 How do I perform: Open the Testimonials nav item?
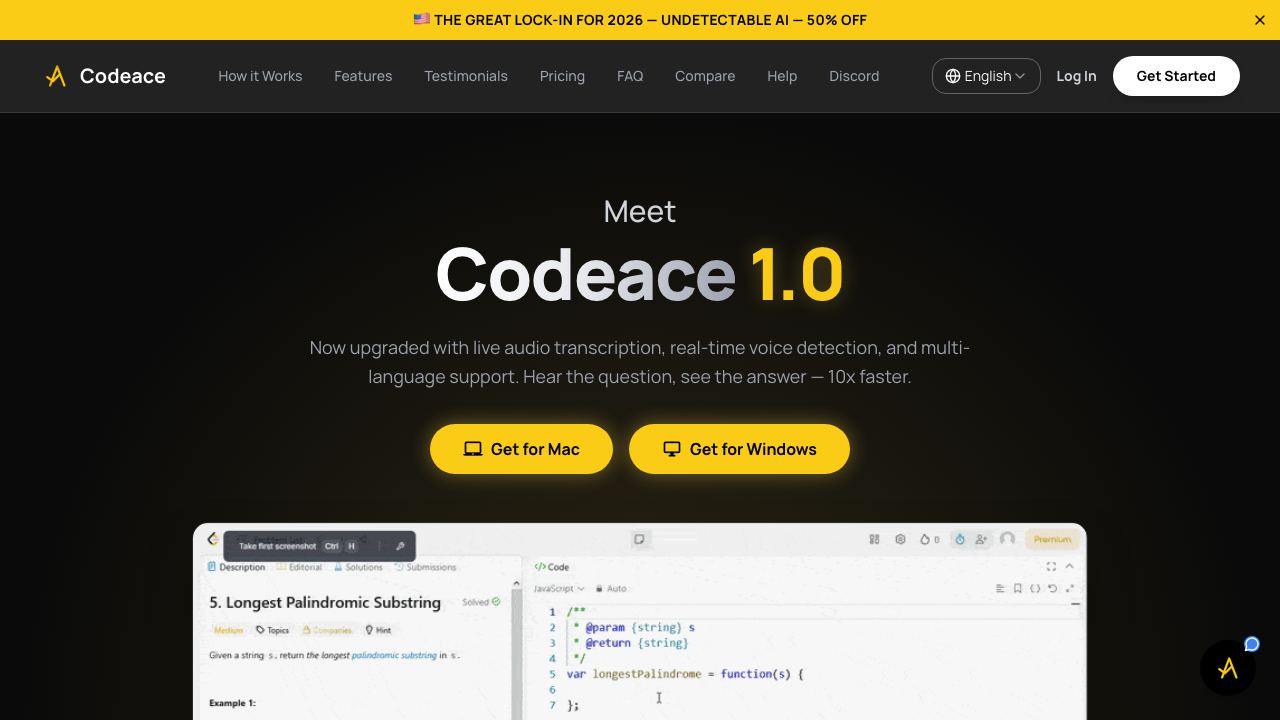tap(466, 76)
